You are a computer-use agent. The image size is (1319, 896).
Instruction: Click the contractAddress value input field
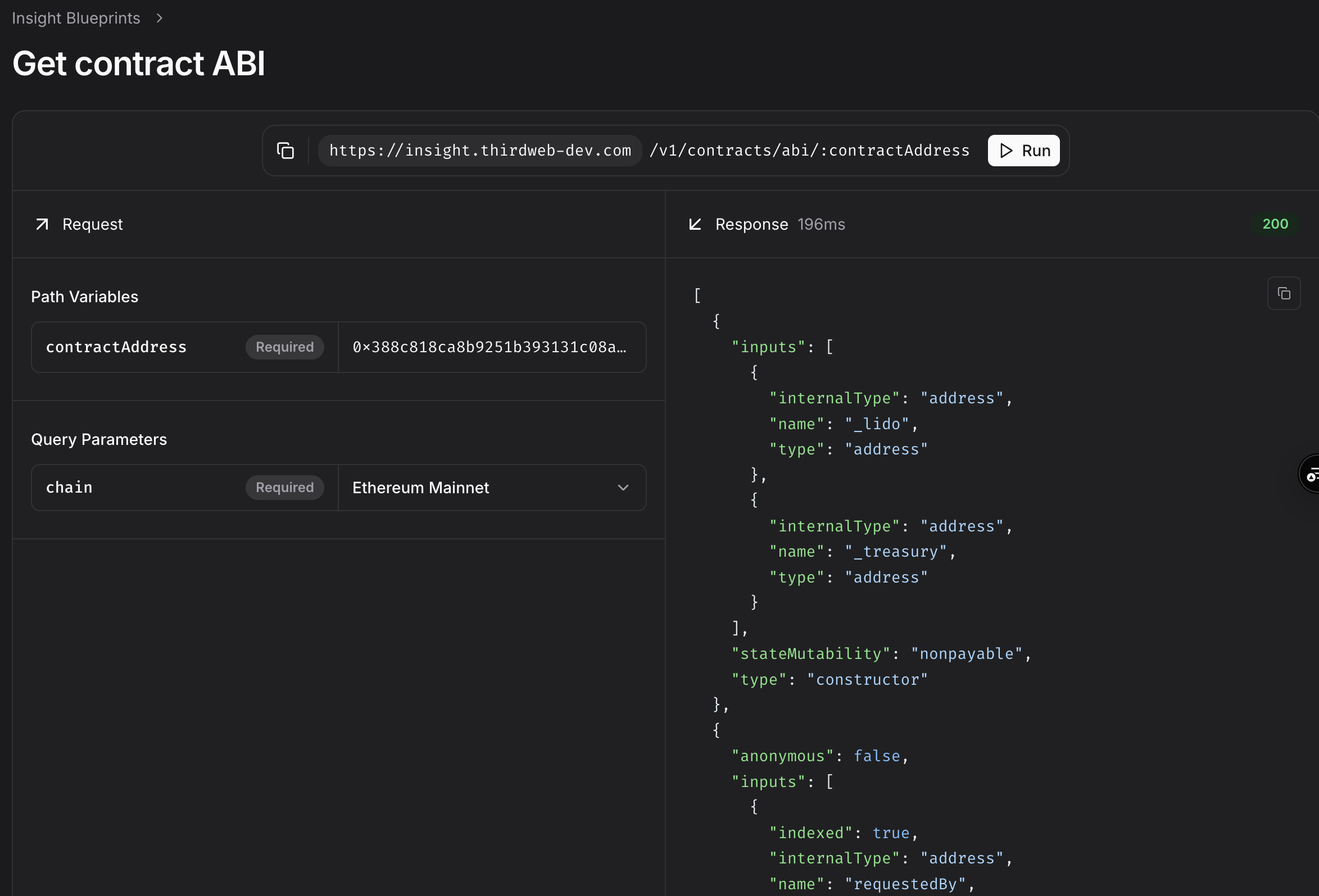tap(491, 347)
